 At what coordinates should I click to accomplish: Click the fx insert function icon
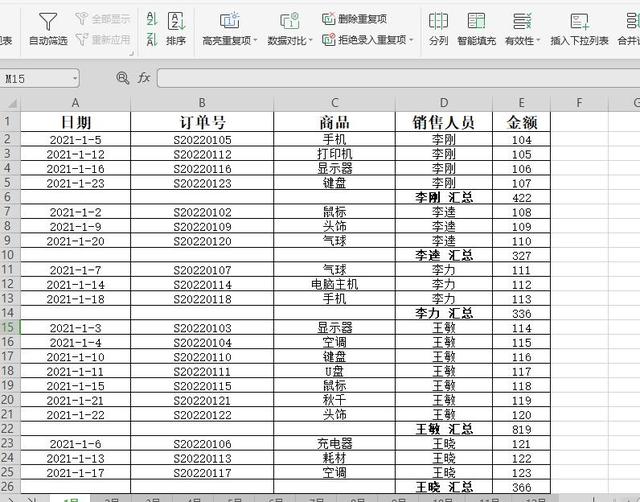point(144,78)
